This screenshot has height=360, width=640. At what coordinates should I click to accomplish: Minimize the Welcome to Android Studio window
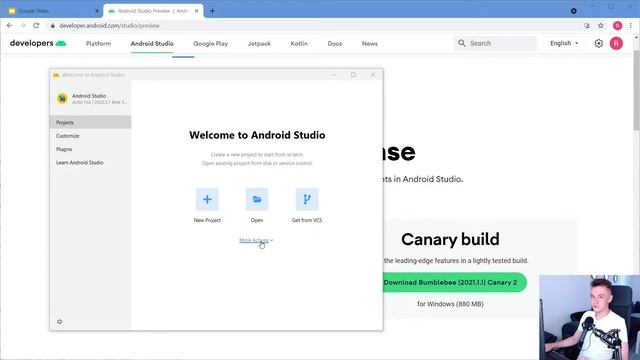pos(334,75)
